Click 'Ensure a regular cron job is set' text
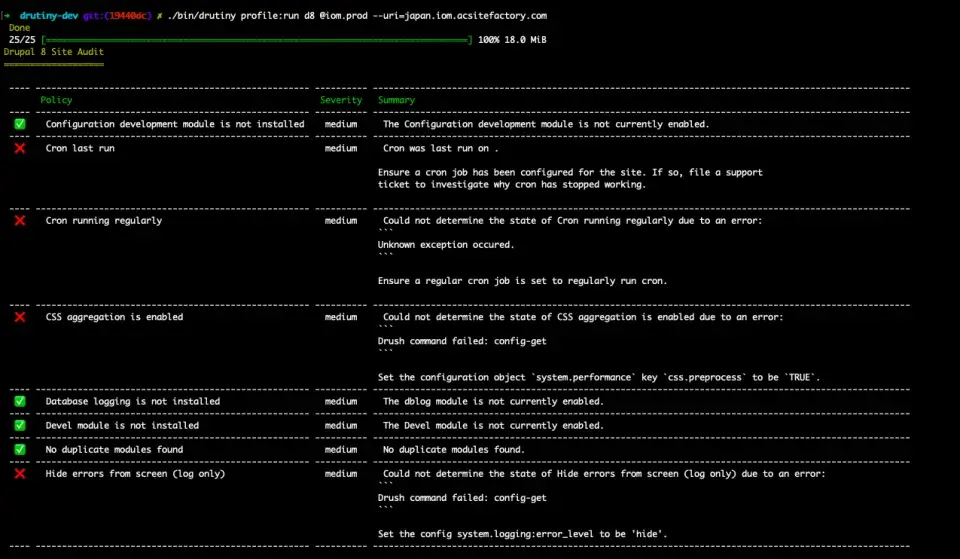 (523, 281)
